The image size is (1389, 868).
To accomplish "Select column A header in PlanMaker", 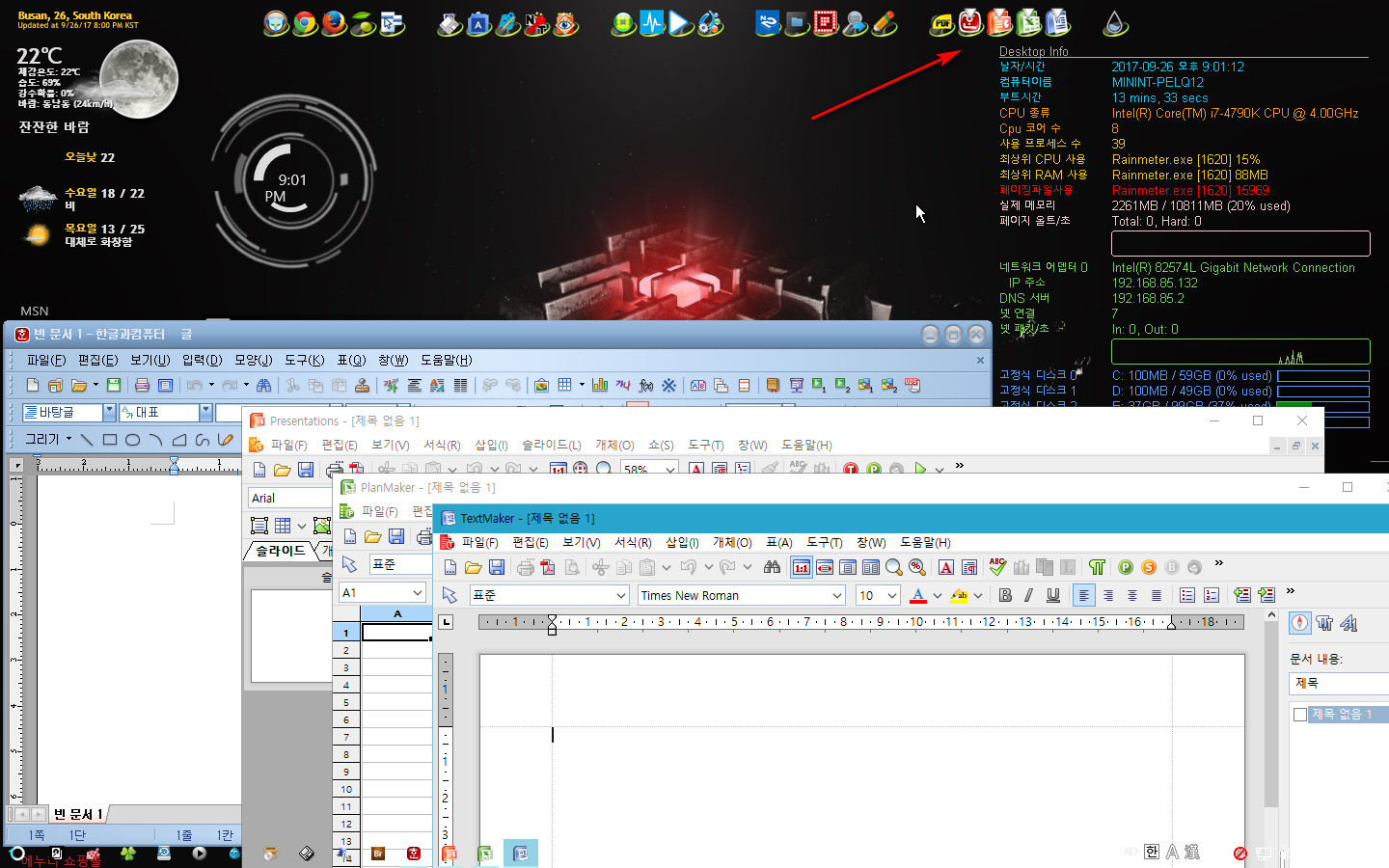I will pyautogui.click(x=396, y=613).
